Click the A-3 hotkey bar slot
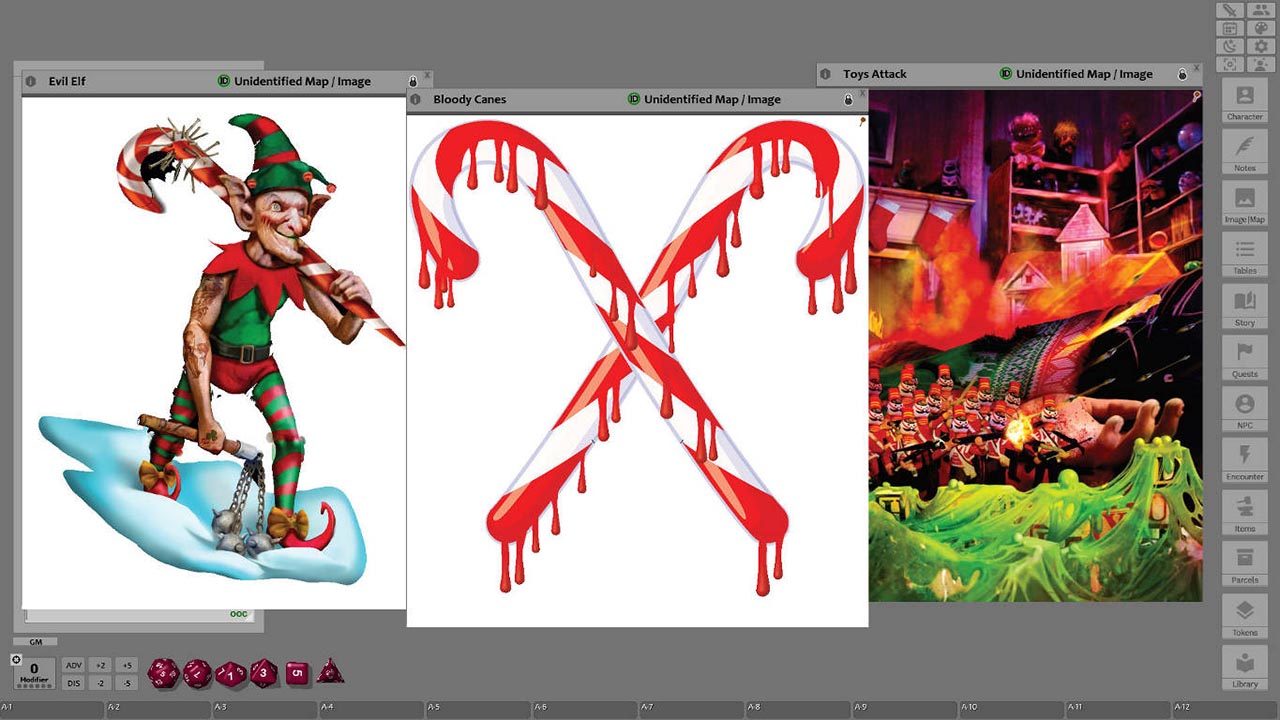Image resolution: width=1280 pixels, height=720 pixels. (x=265, y=709)
